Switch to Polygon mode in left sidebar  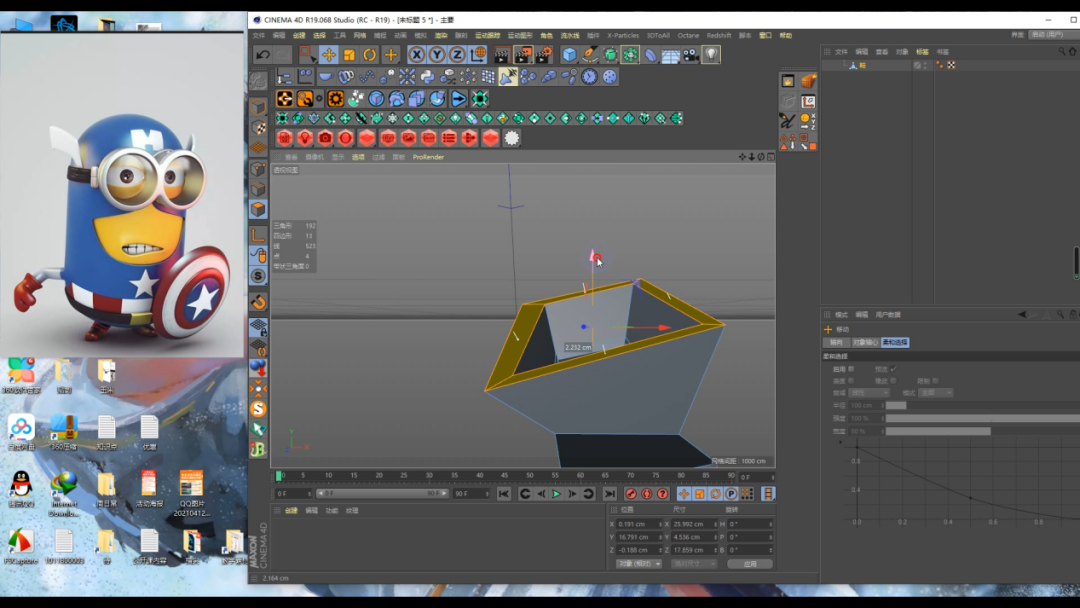(x=258, y=209)
